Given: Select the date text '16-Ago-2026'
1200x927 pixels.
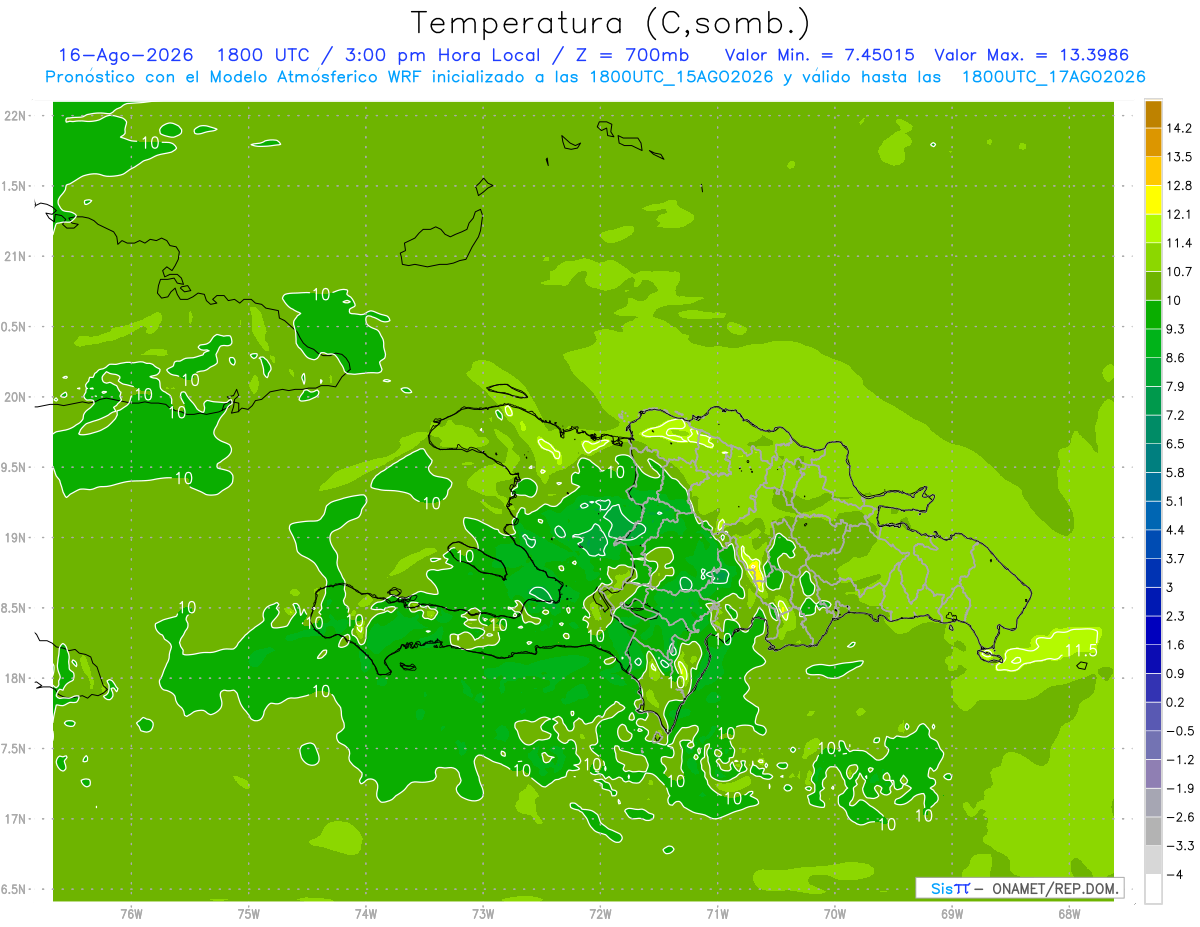Looking at the screenshot, I should click(x=126, y=55).
